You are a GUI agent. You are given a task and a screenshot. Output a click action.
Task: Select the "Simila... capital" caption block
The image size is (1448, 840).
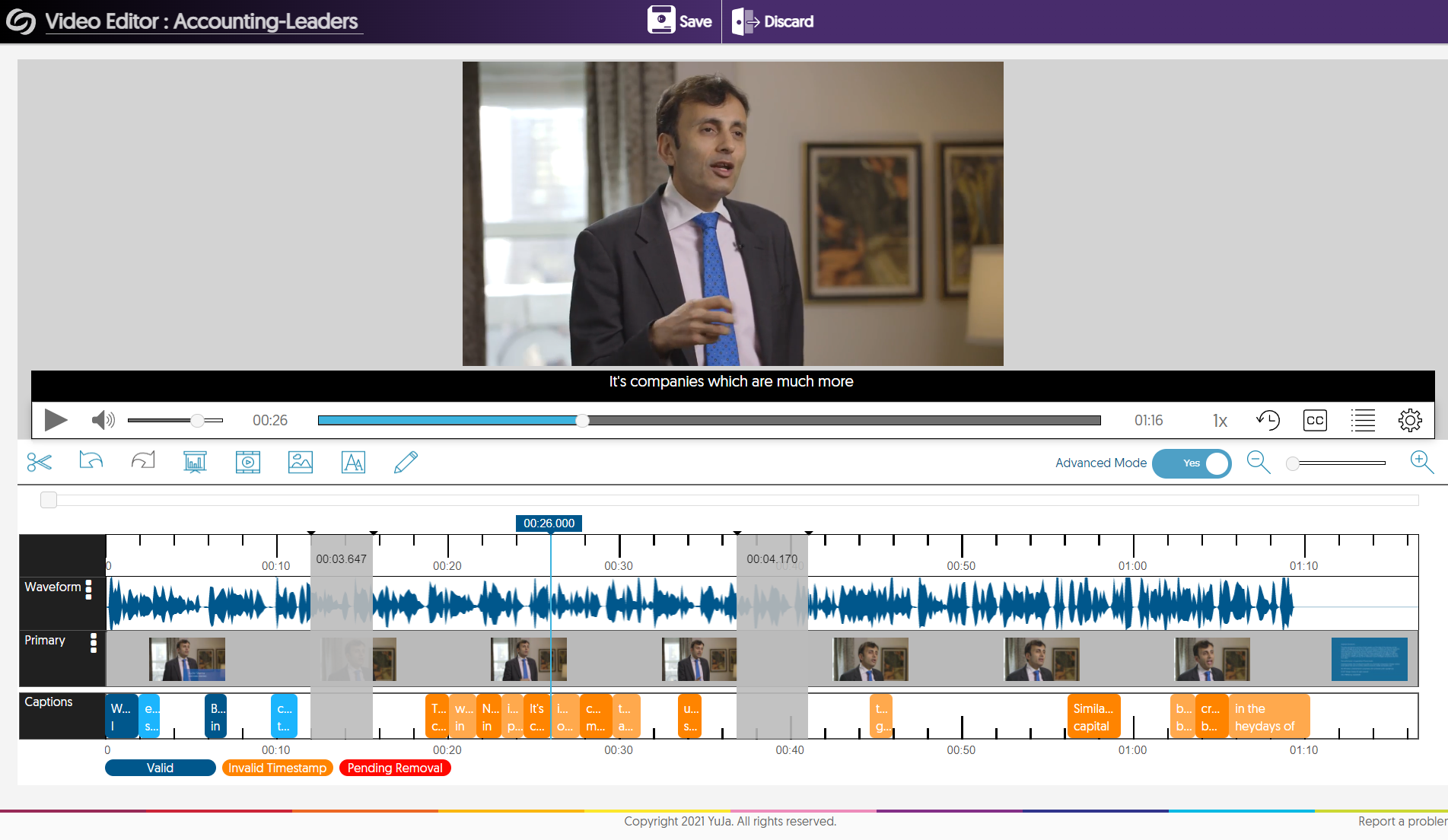(1093, 717)
